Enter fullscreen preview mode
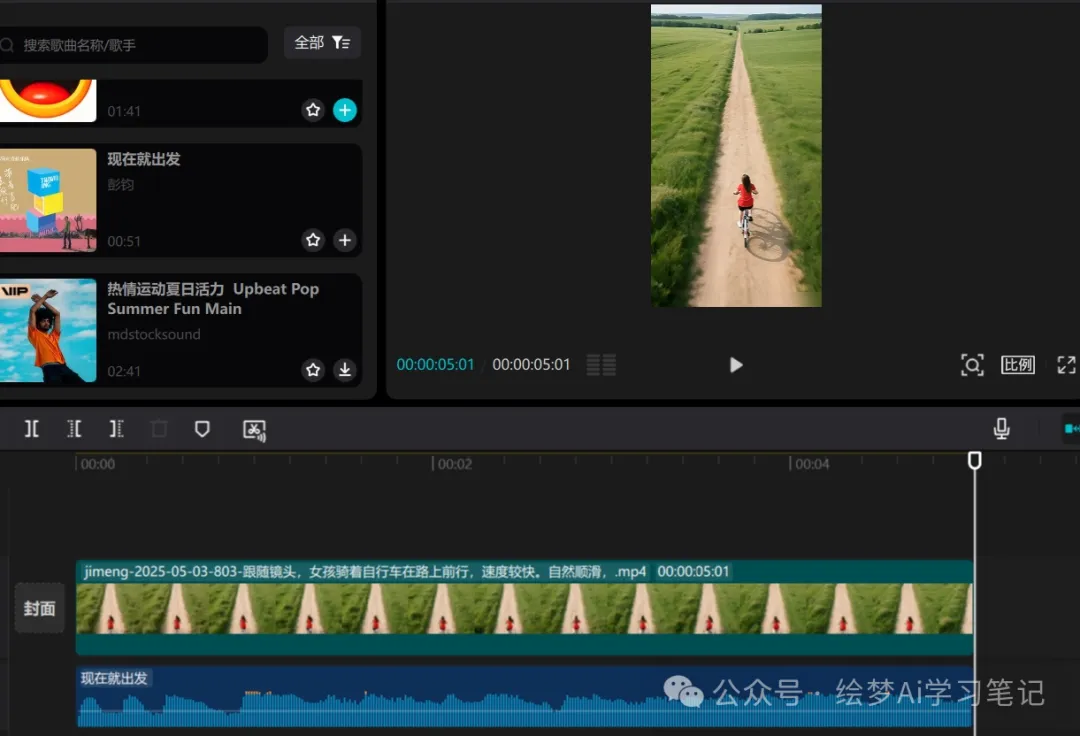 [x=1066, y=365]
